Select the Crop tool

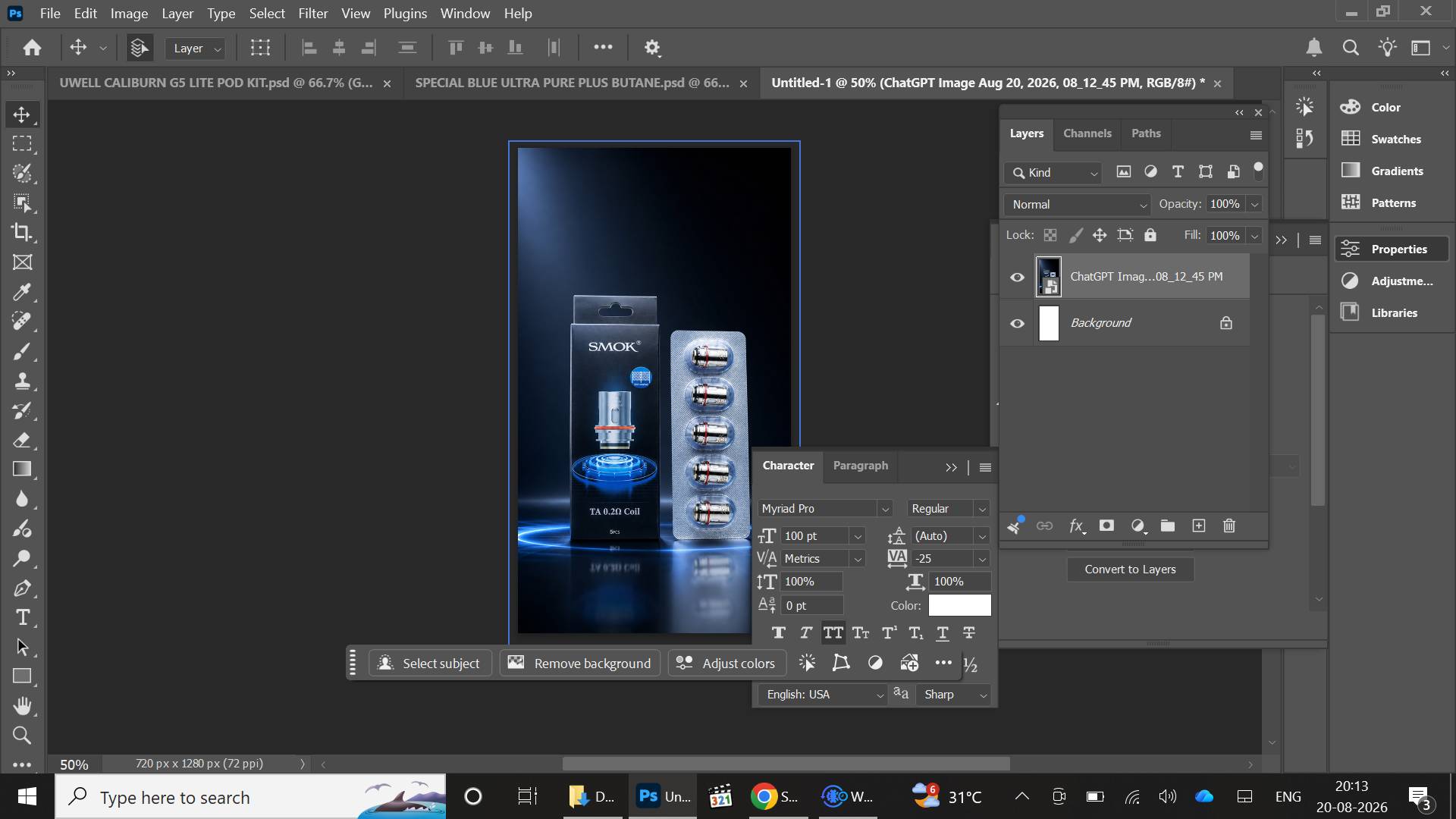22,232
